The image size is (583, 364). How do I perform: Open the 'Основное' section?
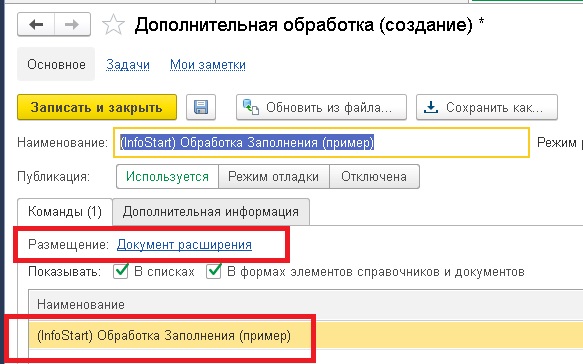[56, 64]
